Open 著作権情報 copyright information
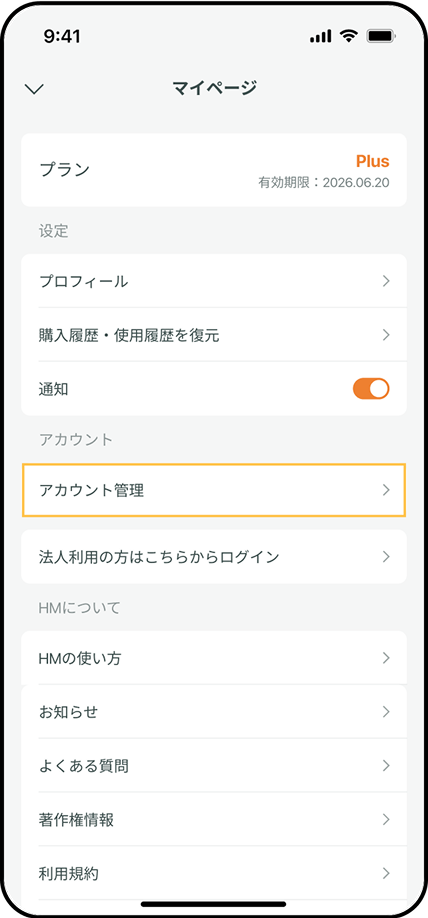This screenshot has height=918, width=428. pos(214,820)
